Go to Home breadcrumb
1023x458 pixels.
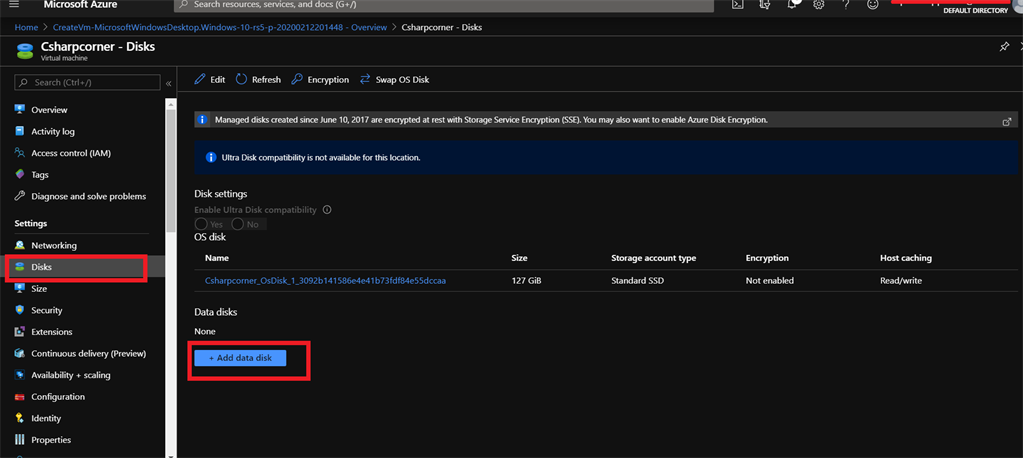[x=26, y=27]
